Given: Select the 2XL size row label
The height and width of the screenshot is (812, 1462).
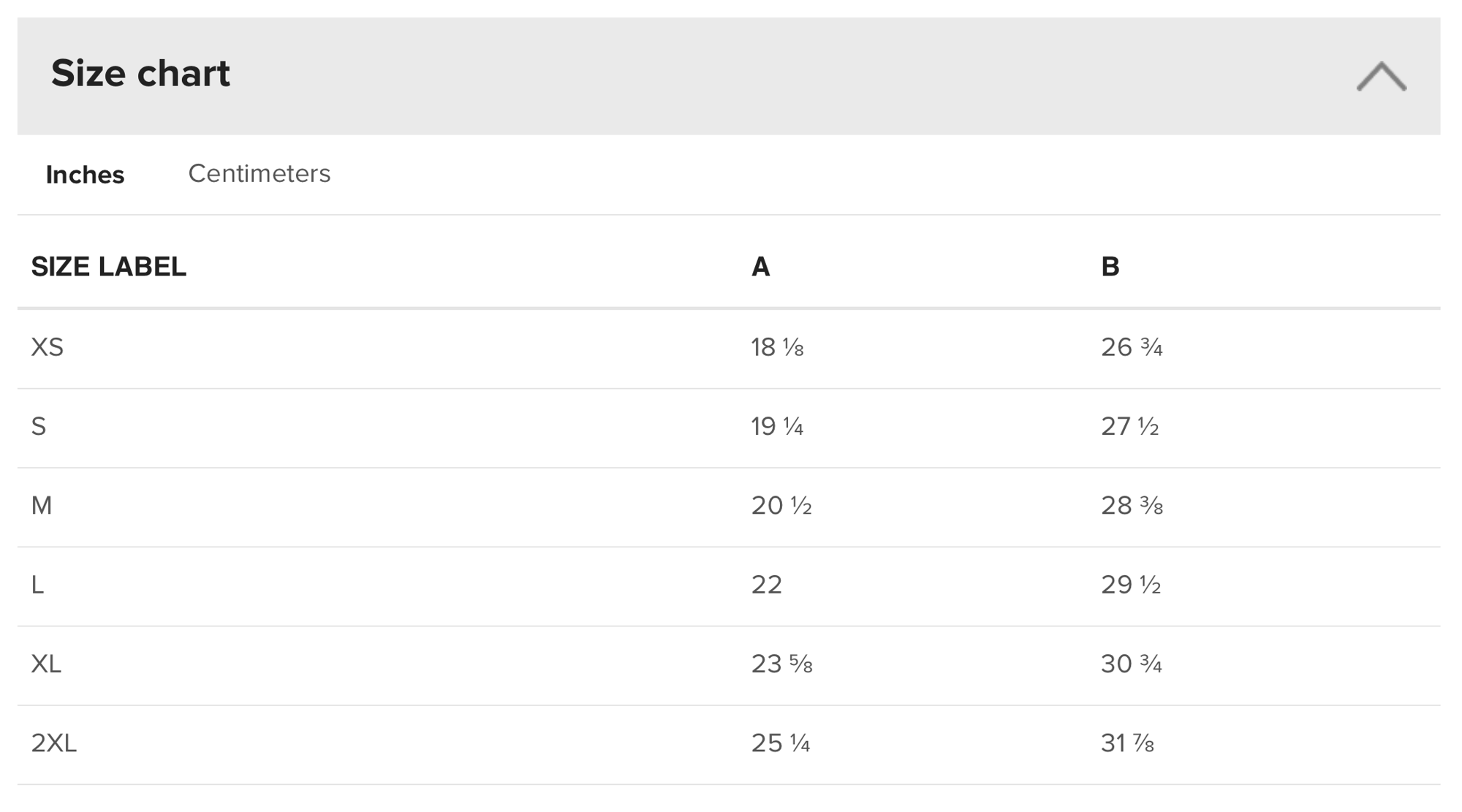Looking at the screenshot, I should coord(53,743).
